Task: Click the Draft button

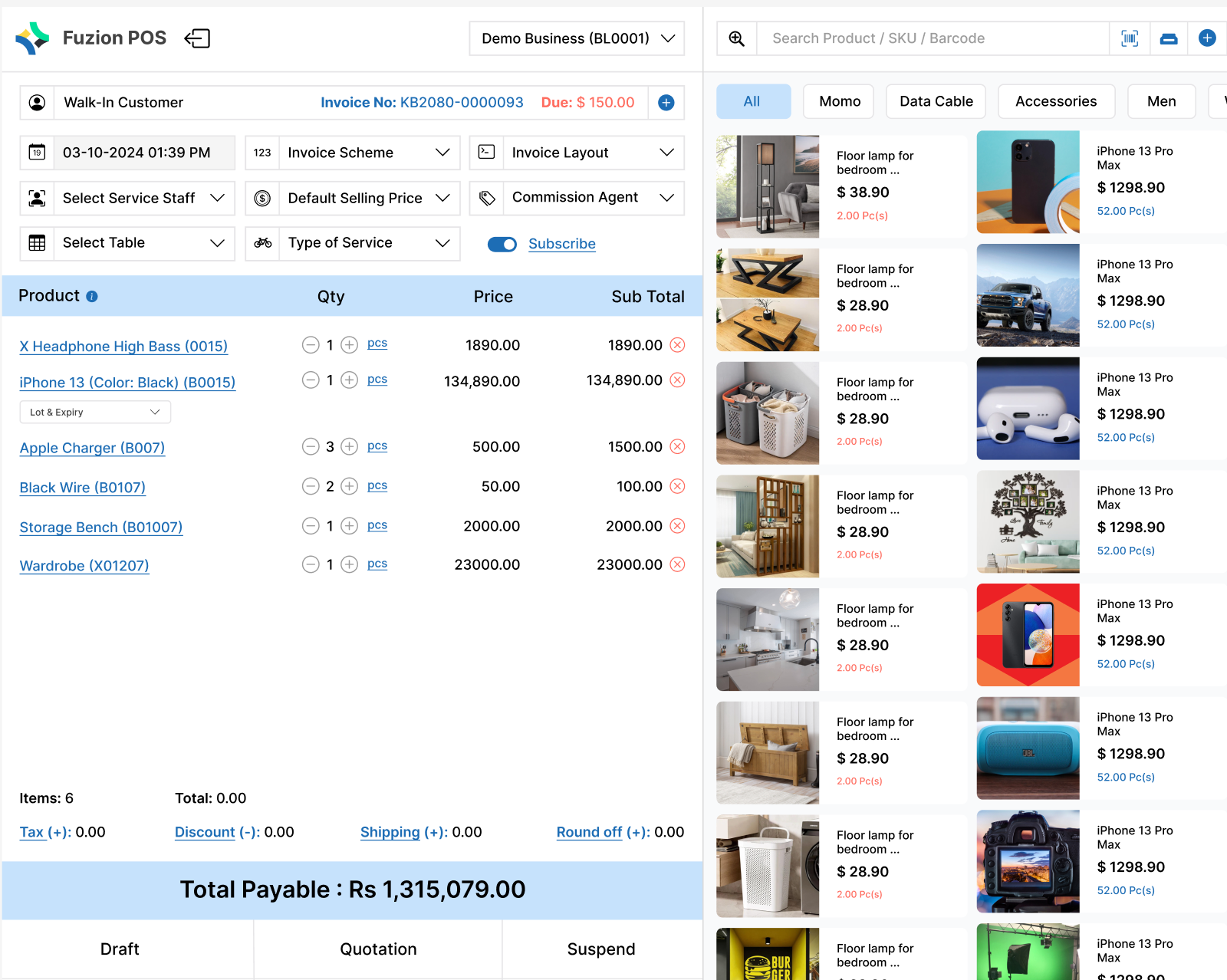Action: tap(127, 949)
